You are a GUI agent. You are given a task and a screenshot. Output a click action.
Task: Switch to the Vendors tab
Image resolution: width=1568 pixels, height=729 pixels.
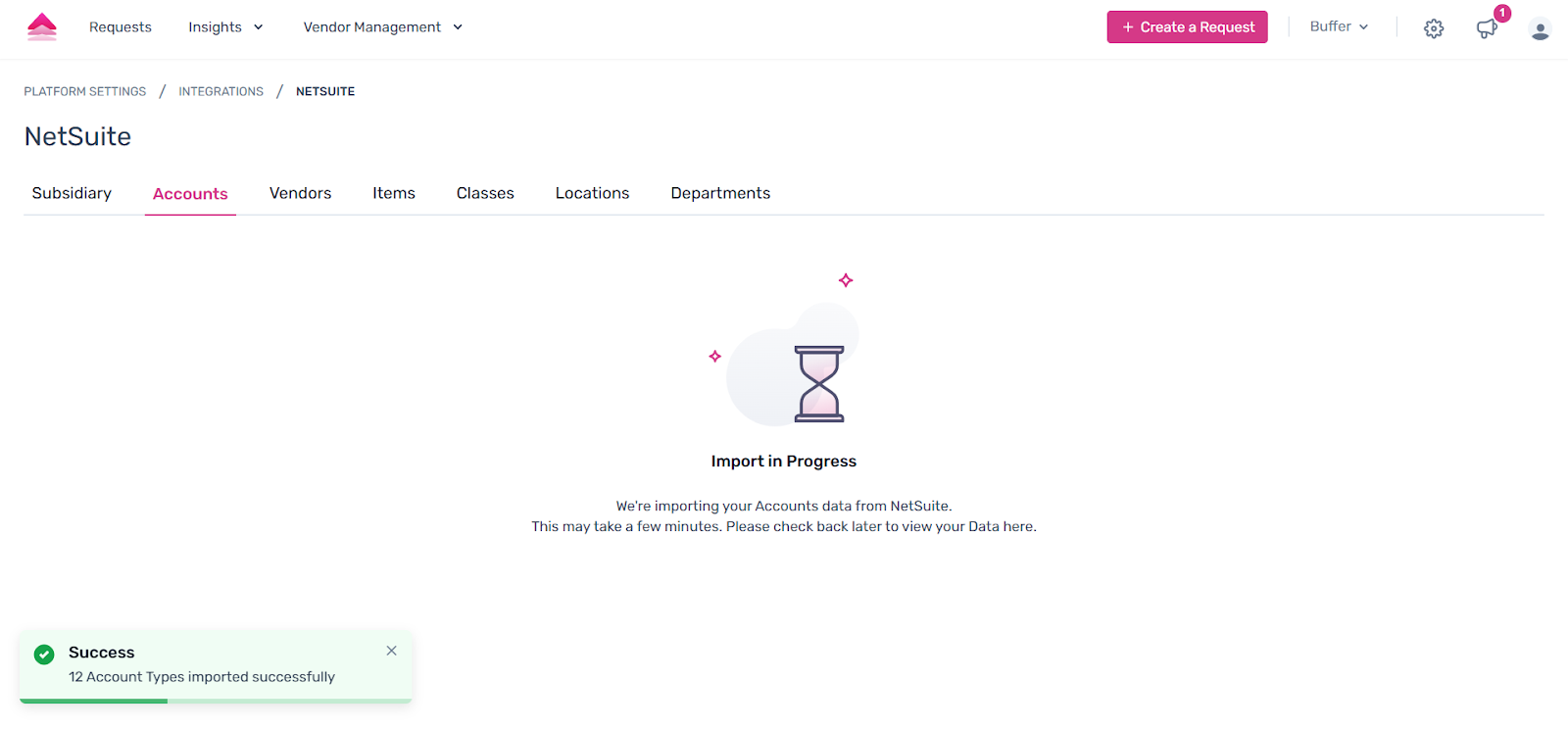point(300,193)
